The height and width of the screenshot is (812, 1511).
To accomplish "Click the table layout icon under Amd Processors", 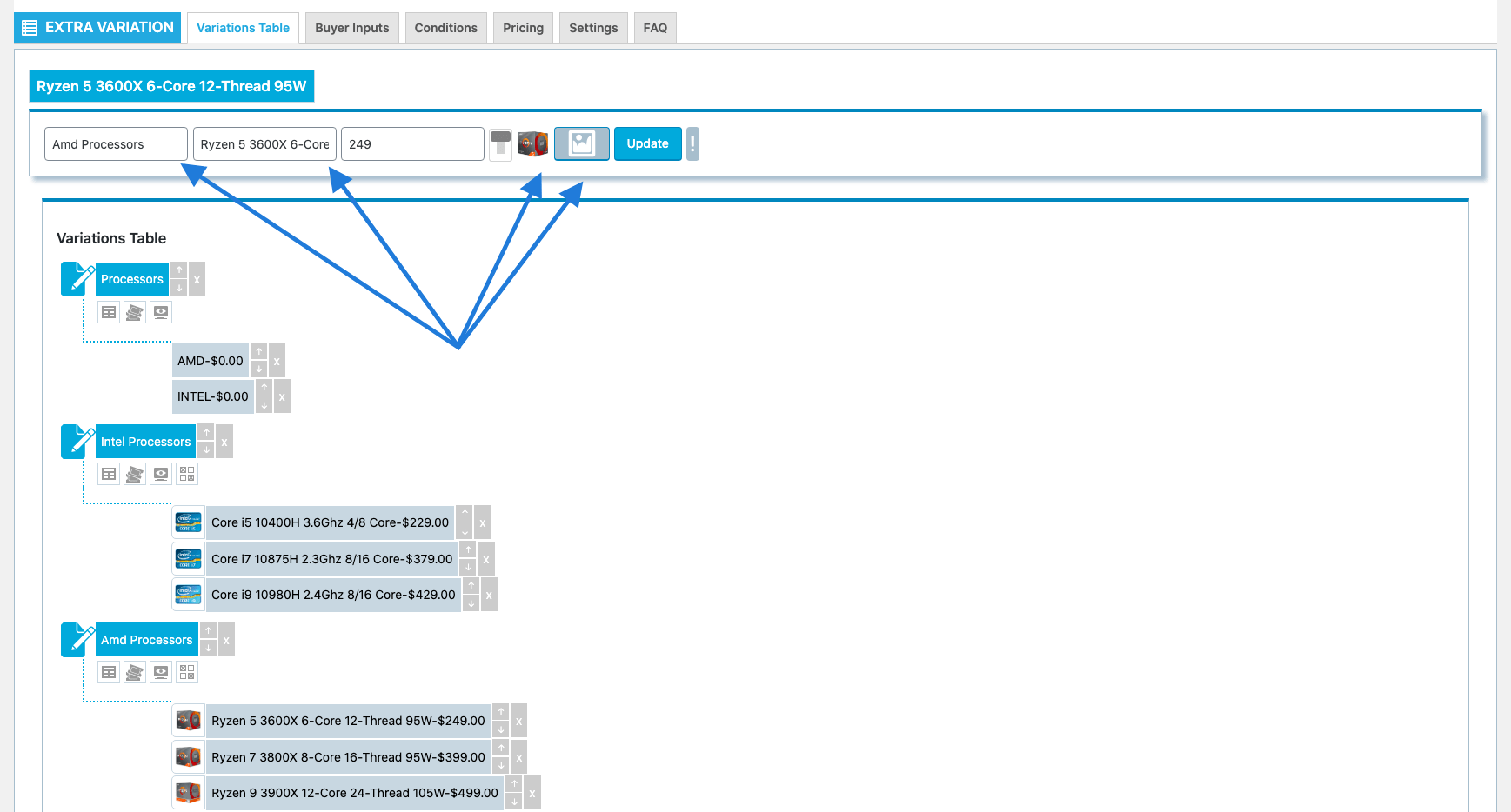I will point(109,672).
